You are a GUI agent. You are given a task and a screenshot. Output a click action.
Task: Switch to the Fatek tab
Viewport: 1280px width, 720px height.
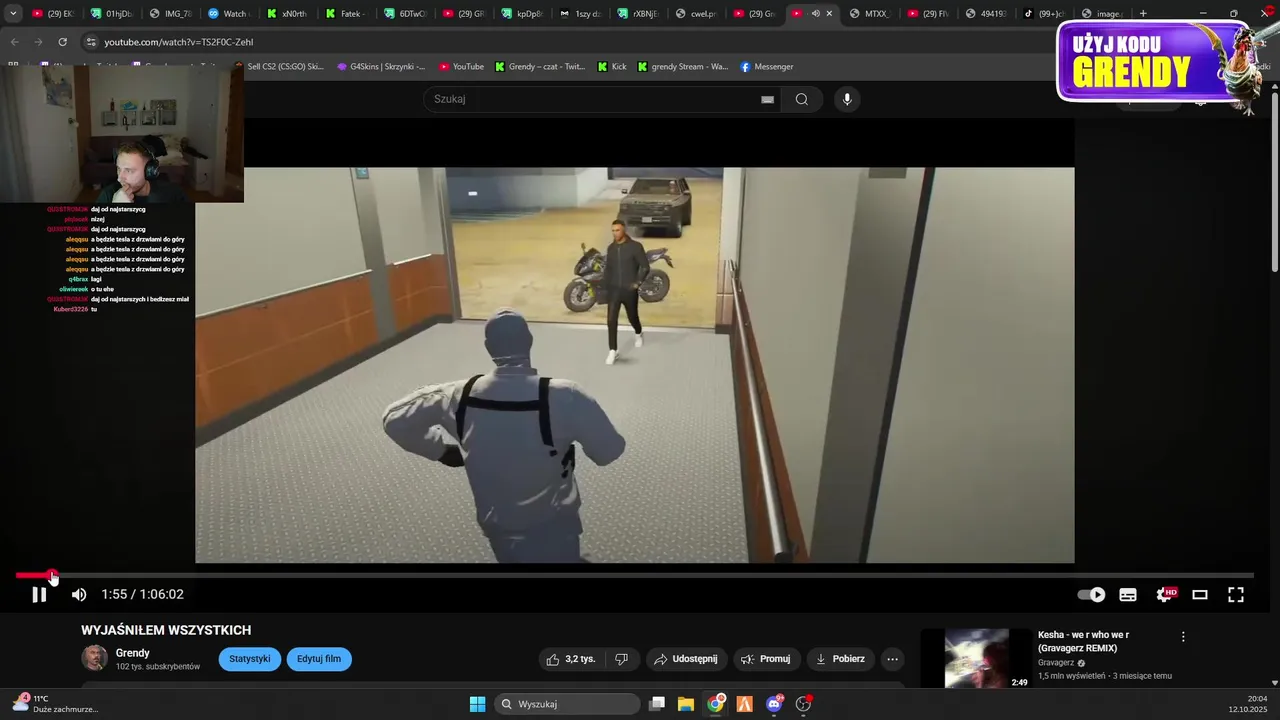tap(345, 14)
